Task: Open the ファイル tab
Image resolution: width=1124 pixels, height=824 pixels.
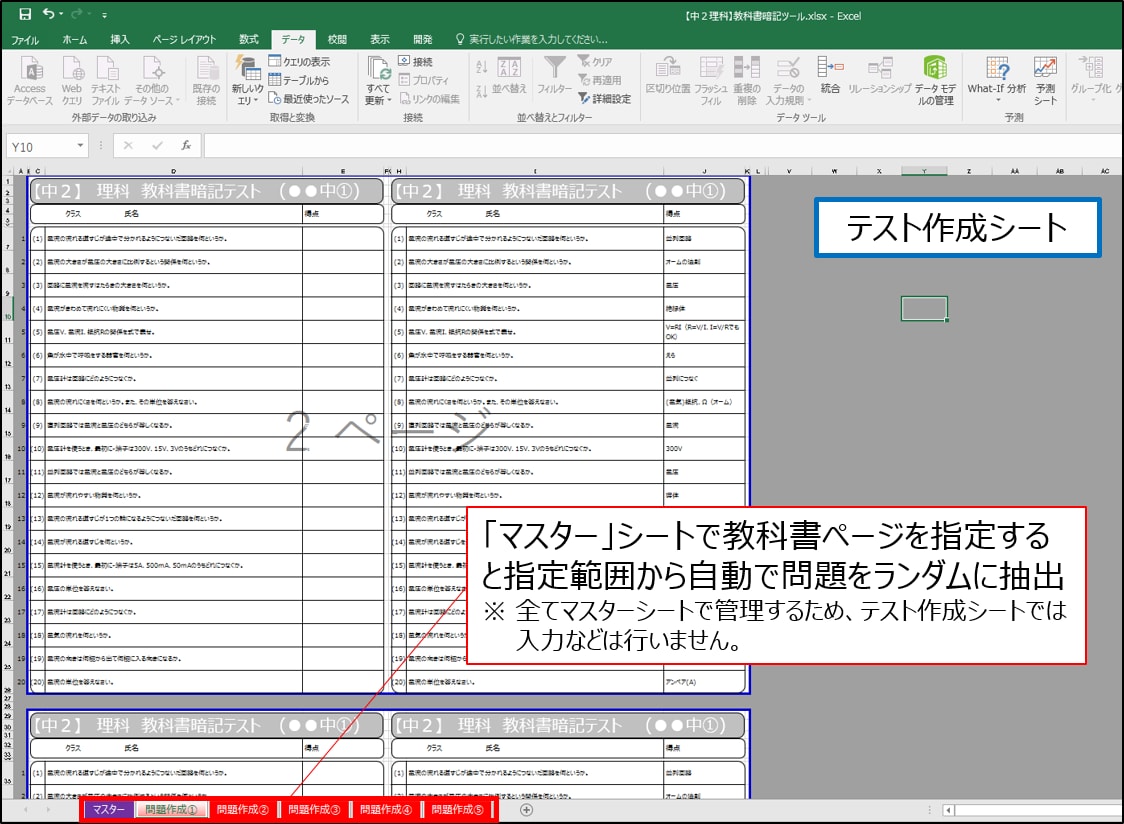Action: point(25,39)
